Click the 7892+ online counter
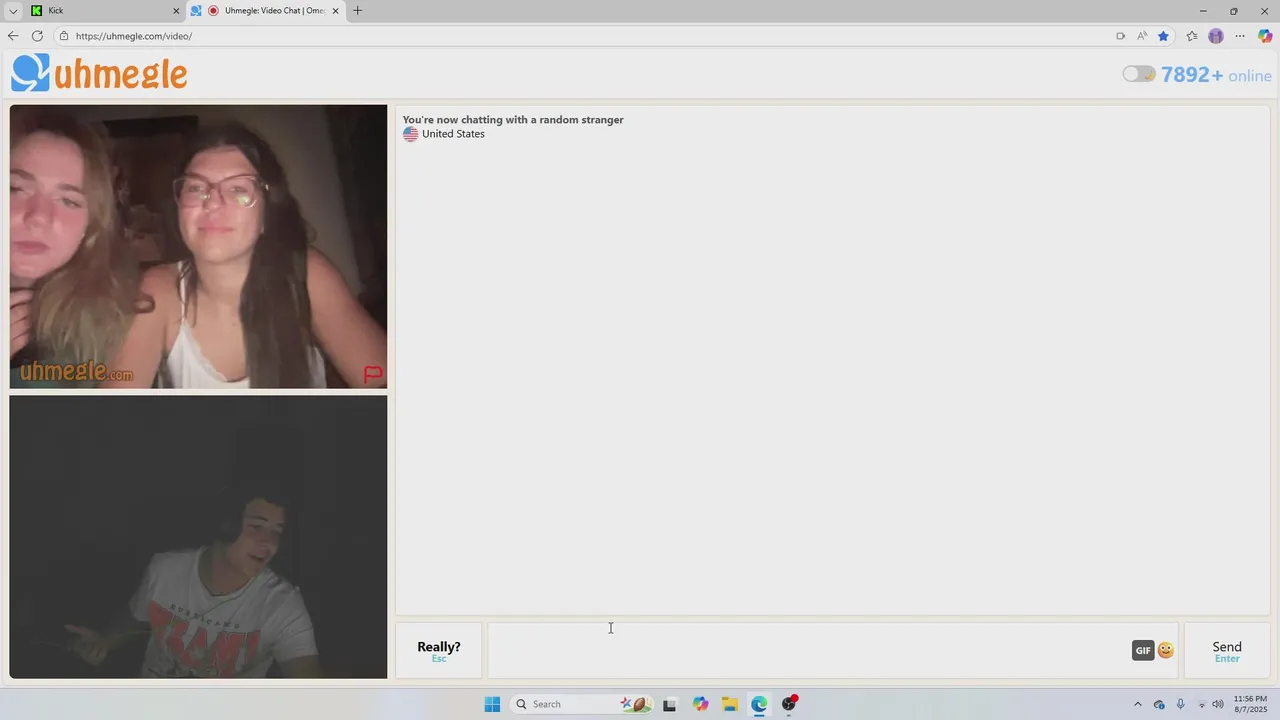Viewport: 1280px width, 720px height. click(x=1216, y=75)
